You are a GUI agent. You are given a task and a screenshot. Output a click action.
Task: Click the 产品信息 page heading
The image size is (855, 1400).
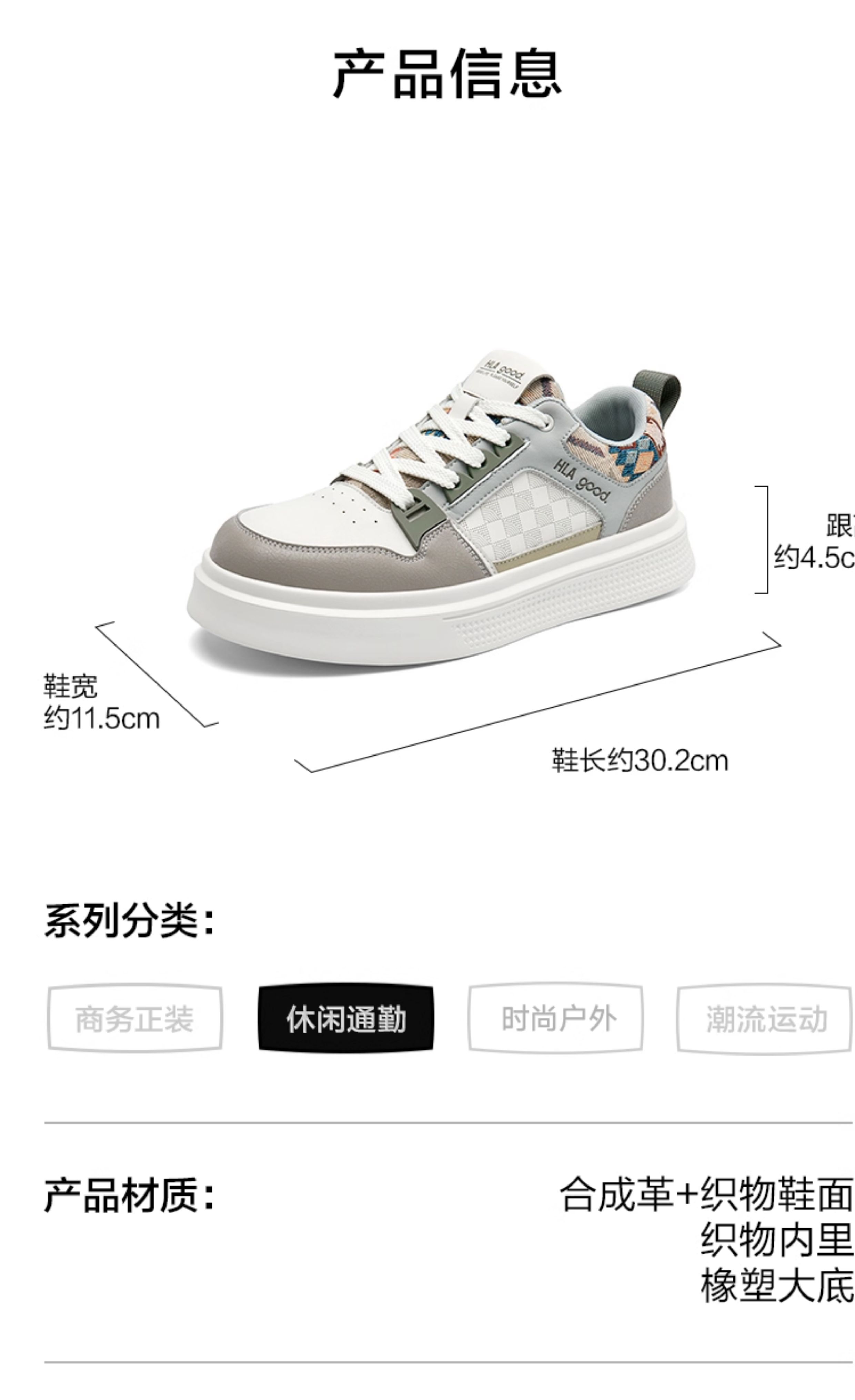[447, 73]
